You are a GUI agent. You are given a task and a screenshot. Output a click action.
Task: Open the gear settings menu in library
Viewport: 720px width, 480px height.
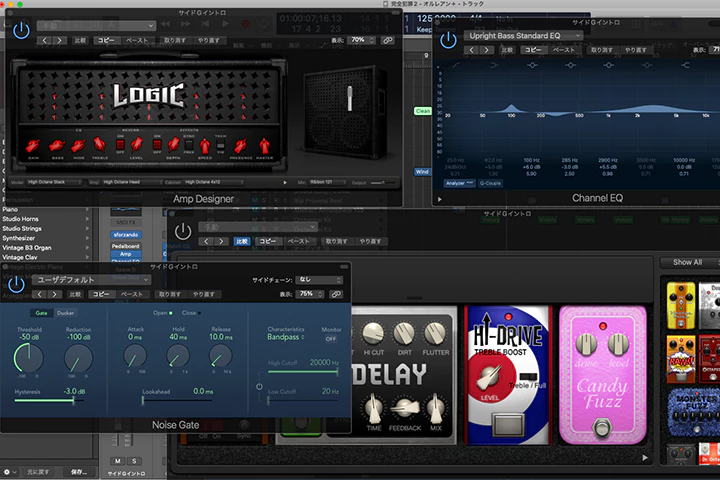click(x=9, y=472)
